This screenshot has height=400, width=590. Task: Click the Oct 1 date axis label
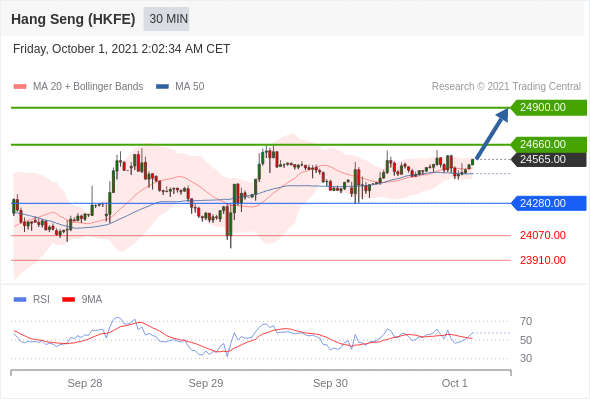pyautogui.click(x=455, y=383)
